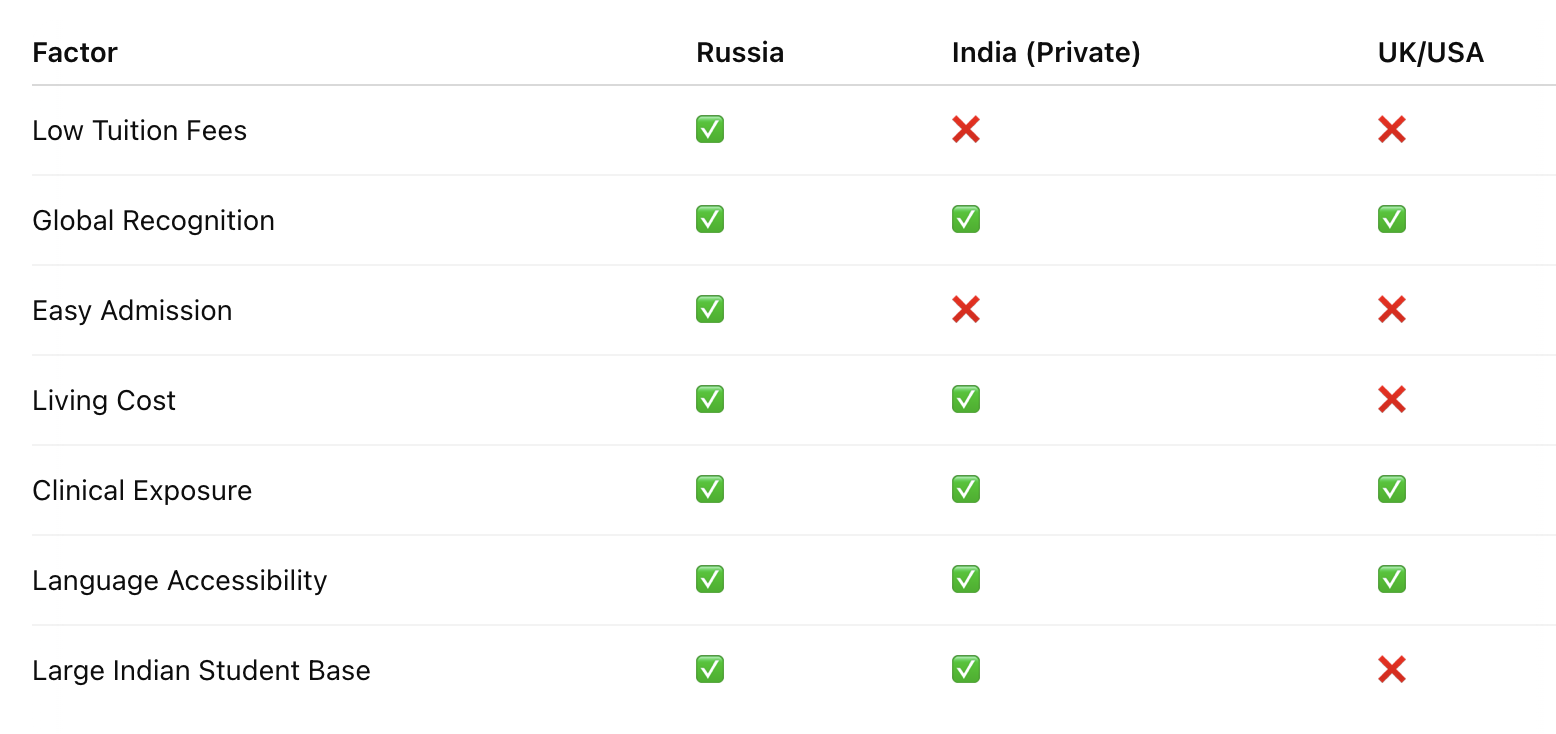Click UK/USA red cross for Low Tuition Fees
This screenshot has height=734, width=1556.
click(1392, 129)
